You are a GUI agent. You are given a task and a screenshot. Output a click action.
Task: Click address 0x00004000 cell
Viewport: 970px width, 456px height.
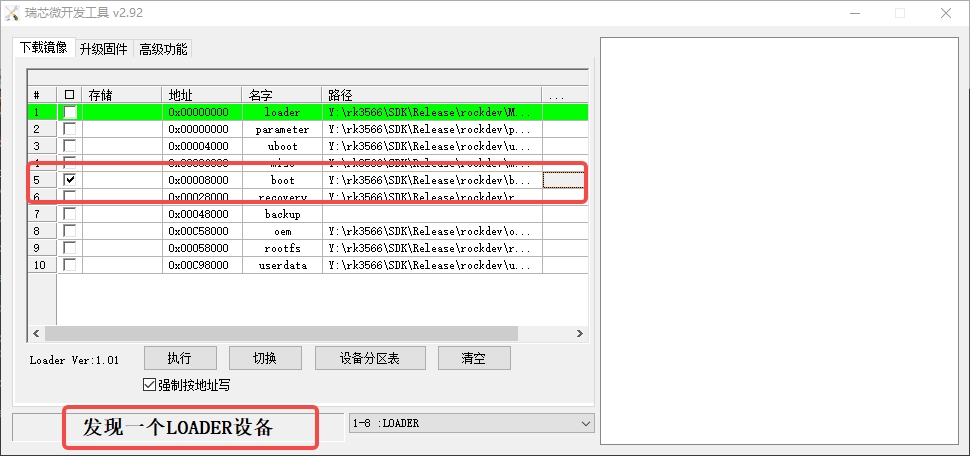(202, 146)
